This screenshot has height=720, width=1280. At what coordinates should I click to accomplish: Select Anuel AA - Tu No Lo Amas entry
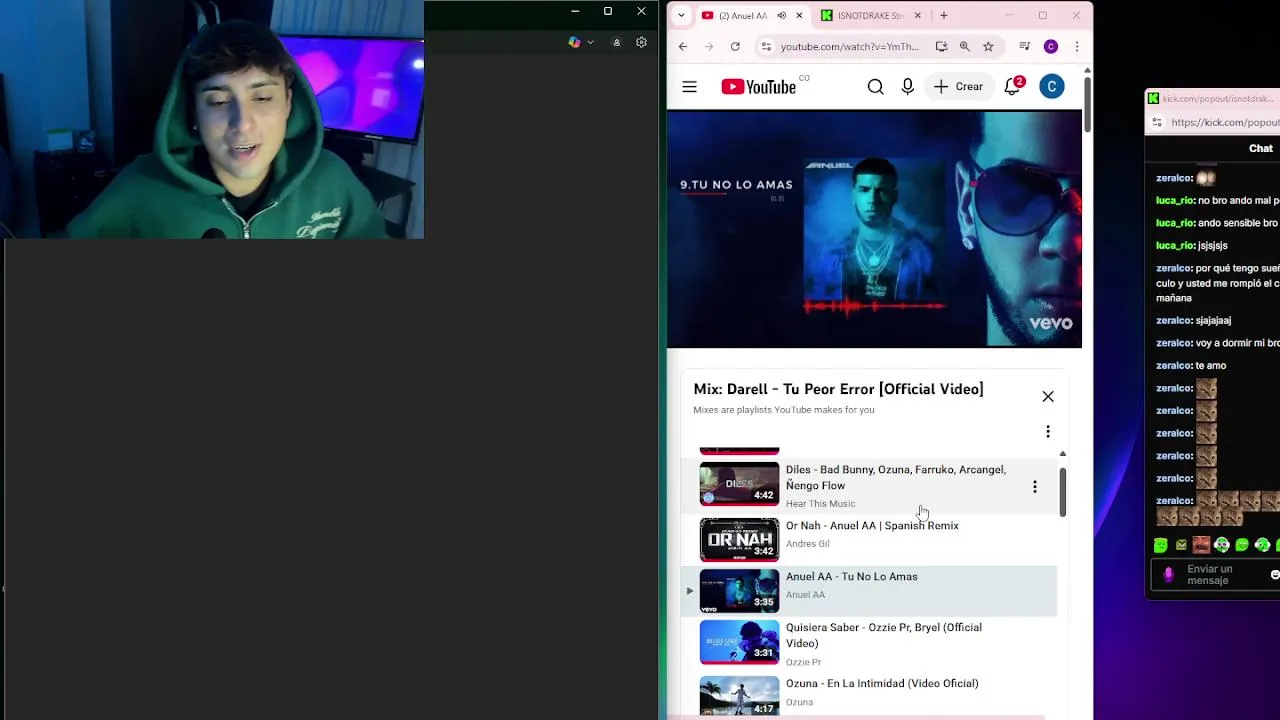(x=870, y=590)
